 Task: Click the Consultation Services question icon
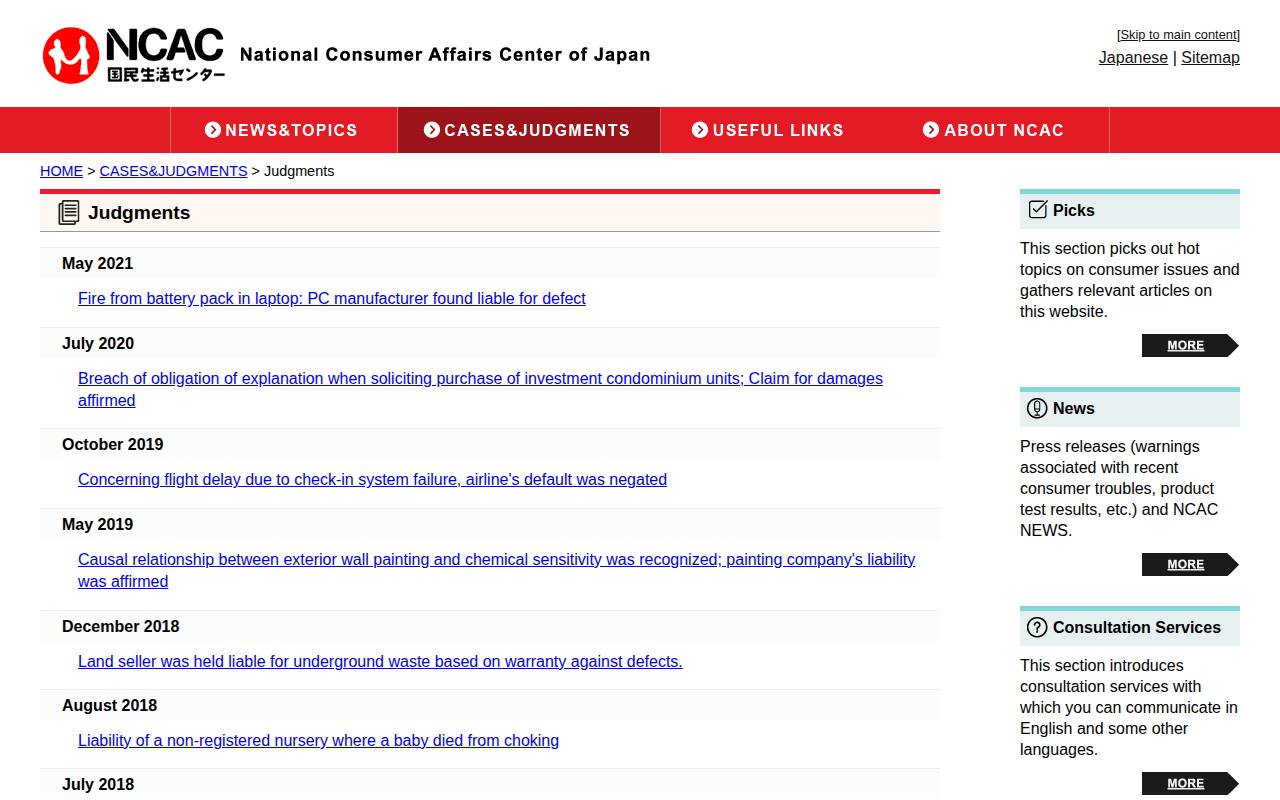tap(1037, 627)
